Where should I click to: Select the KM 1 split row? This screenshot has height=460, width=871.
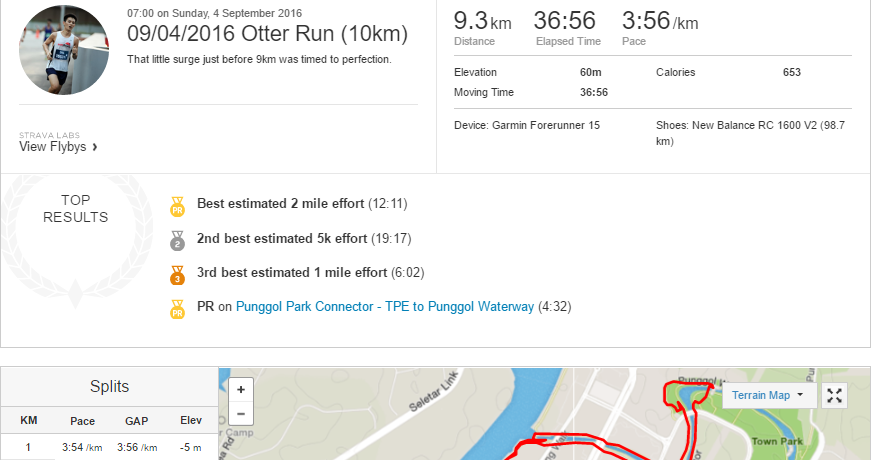[x=109, y=447]
